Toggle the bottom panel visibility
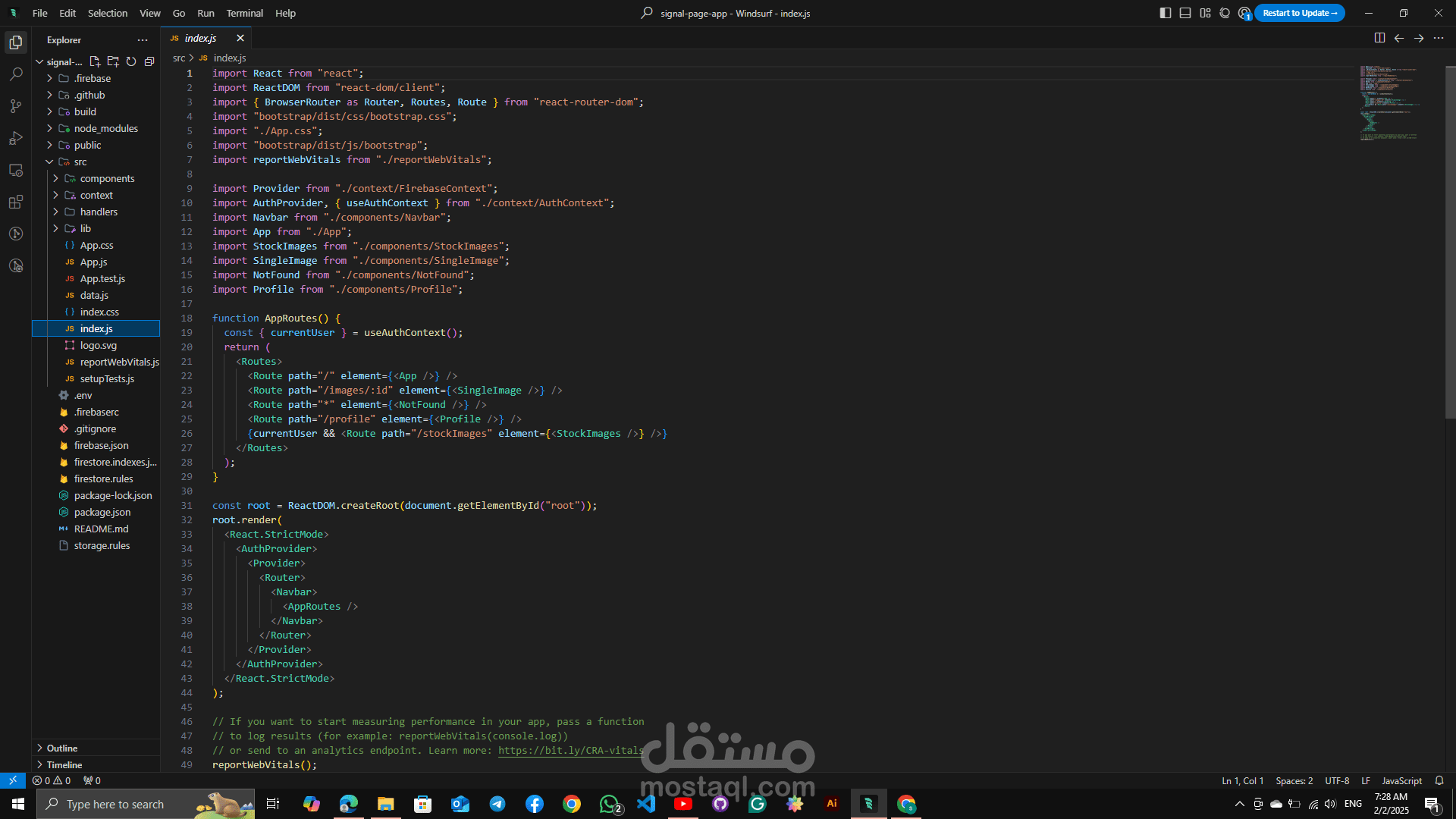The image size is (1456, 819). coord(1185,13)
